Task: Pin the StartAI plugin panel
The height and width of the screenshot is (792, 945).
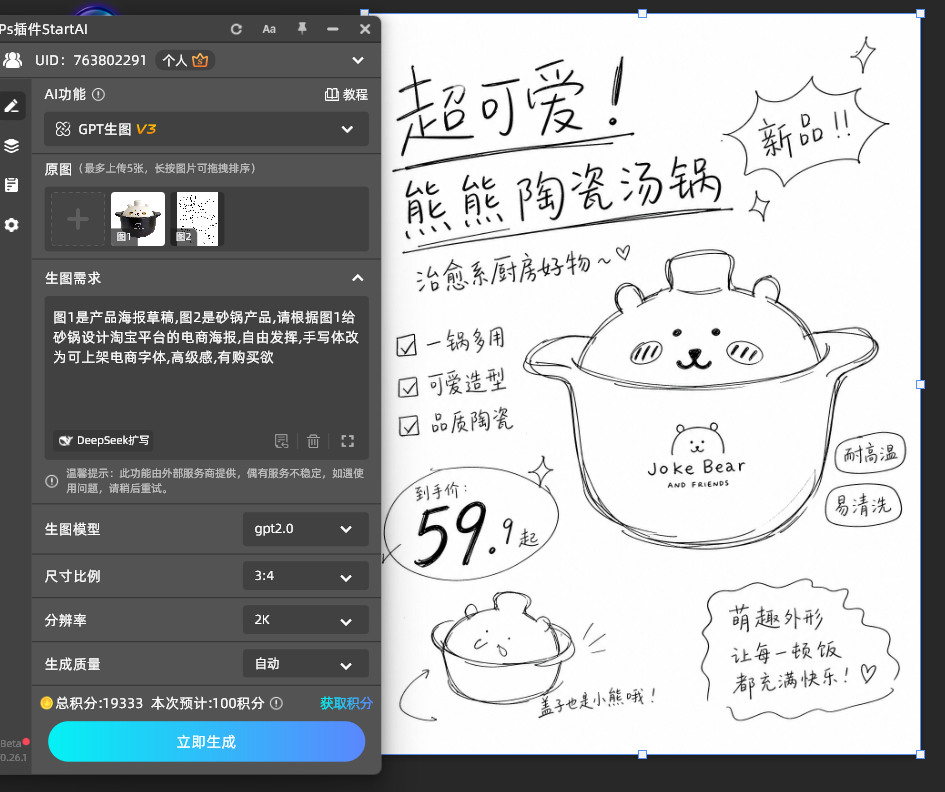Action: 302,28
